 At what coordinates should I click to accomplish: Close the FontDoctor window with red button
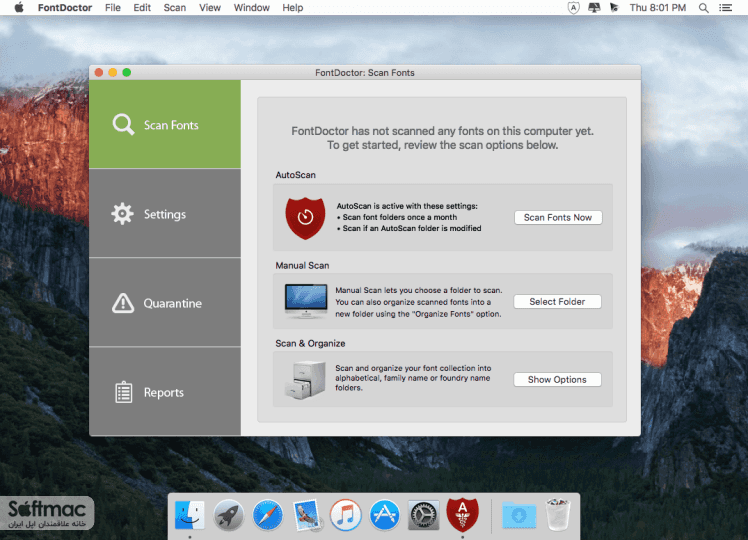point(99,73)
